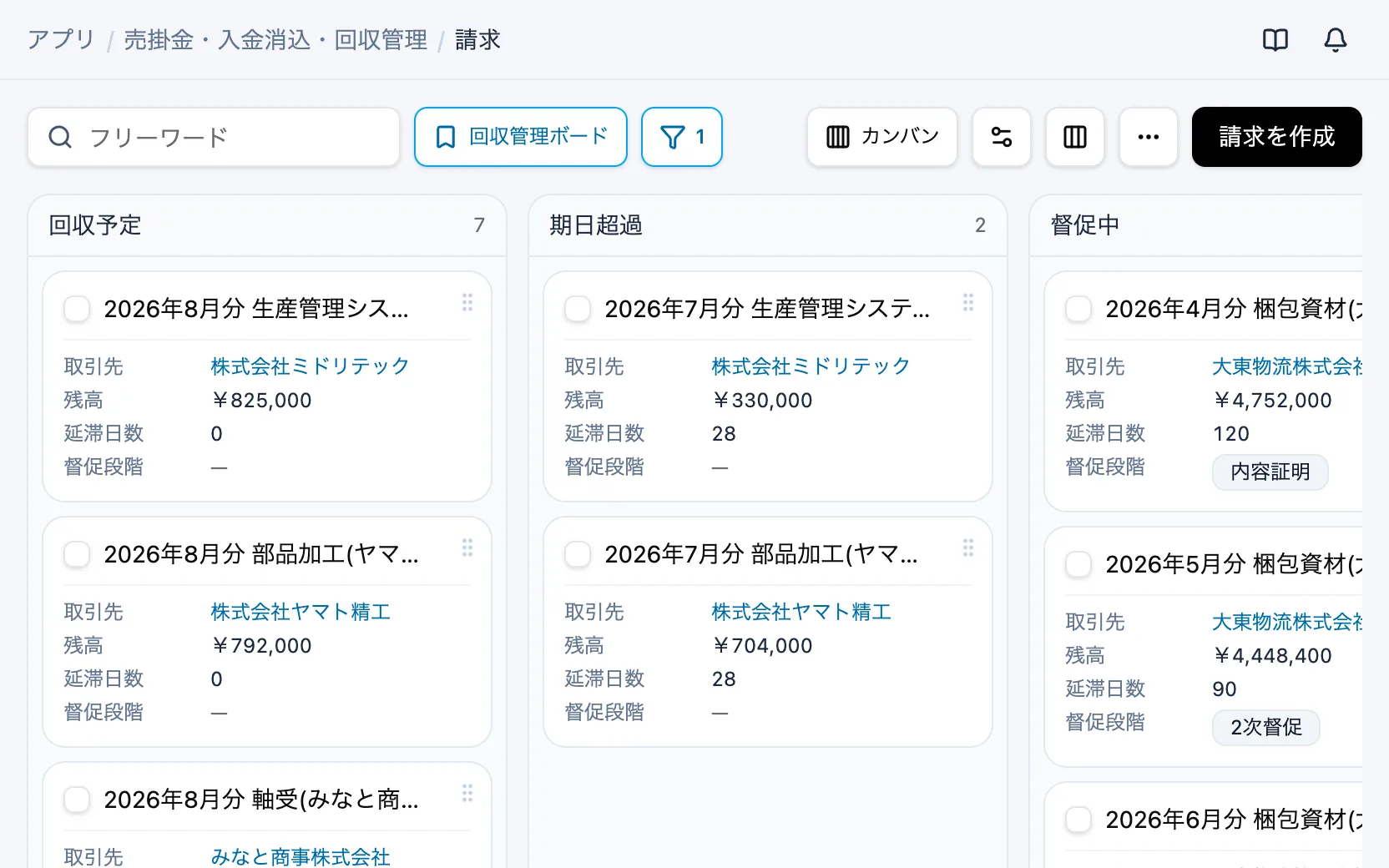1389x868 pixels.
Task: Open the カンバン view switcher
Action: click(x=882, y=137)
